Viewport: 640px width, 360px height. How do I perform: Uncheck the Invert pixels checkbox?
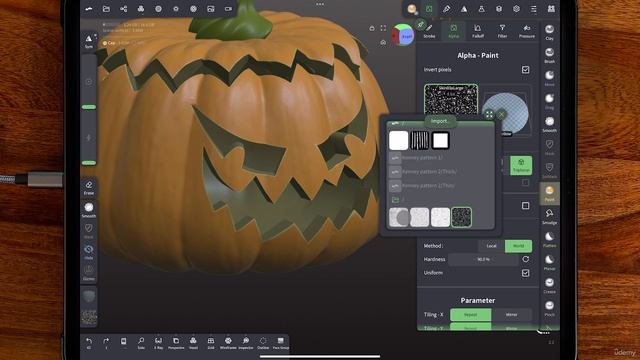tap(525, 70)
